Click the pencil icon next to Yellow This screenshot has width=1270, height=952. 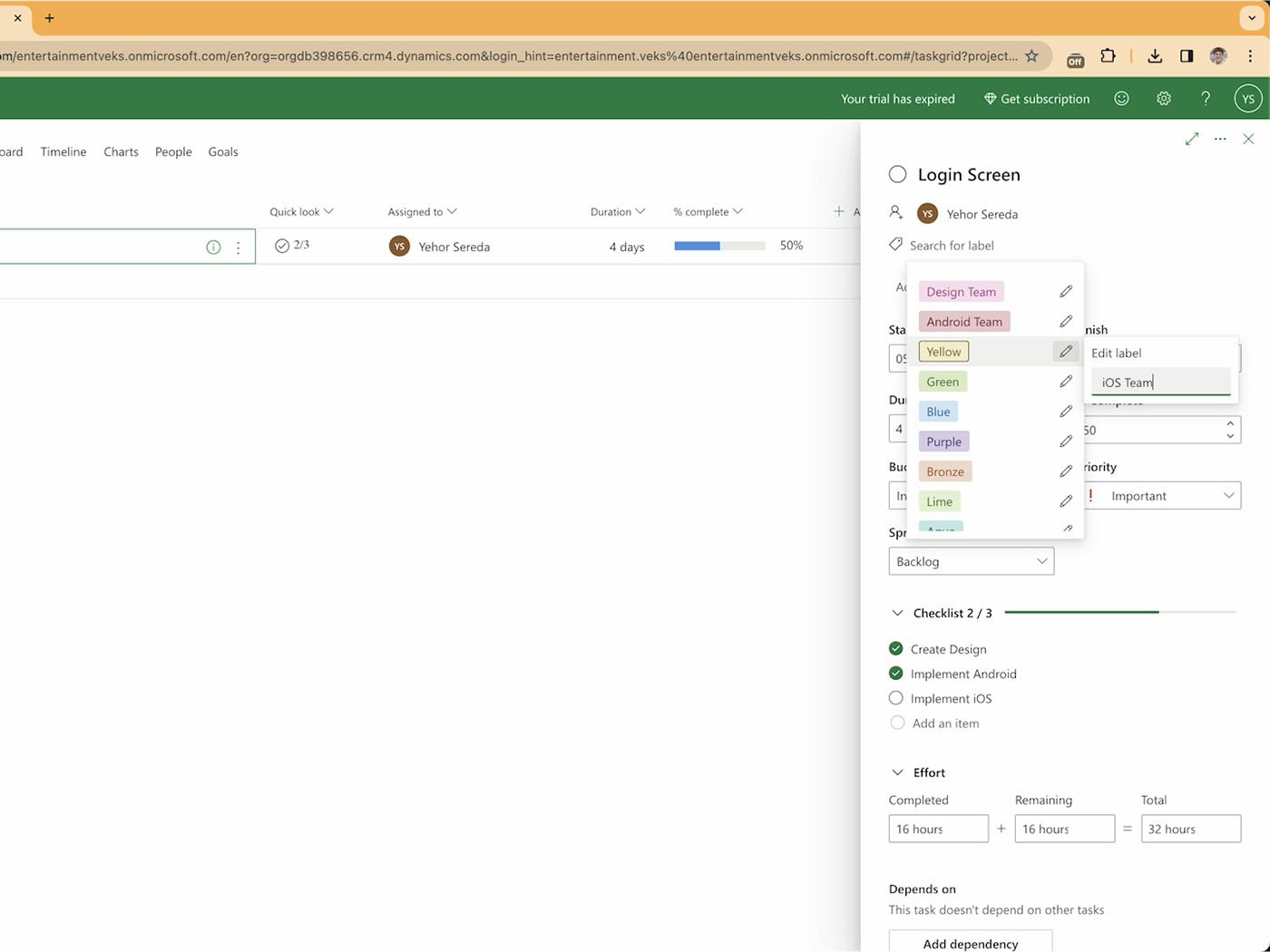(x=1066, y=351)
